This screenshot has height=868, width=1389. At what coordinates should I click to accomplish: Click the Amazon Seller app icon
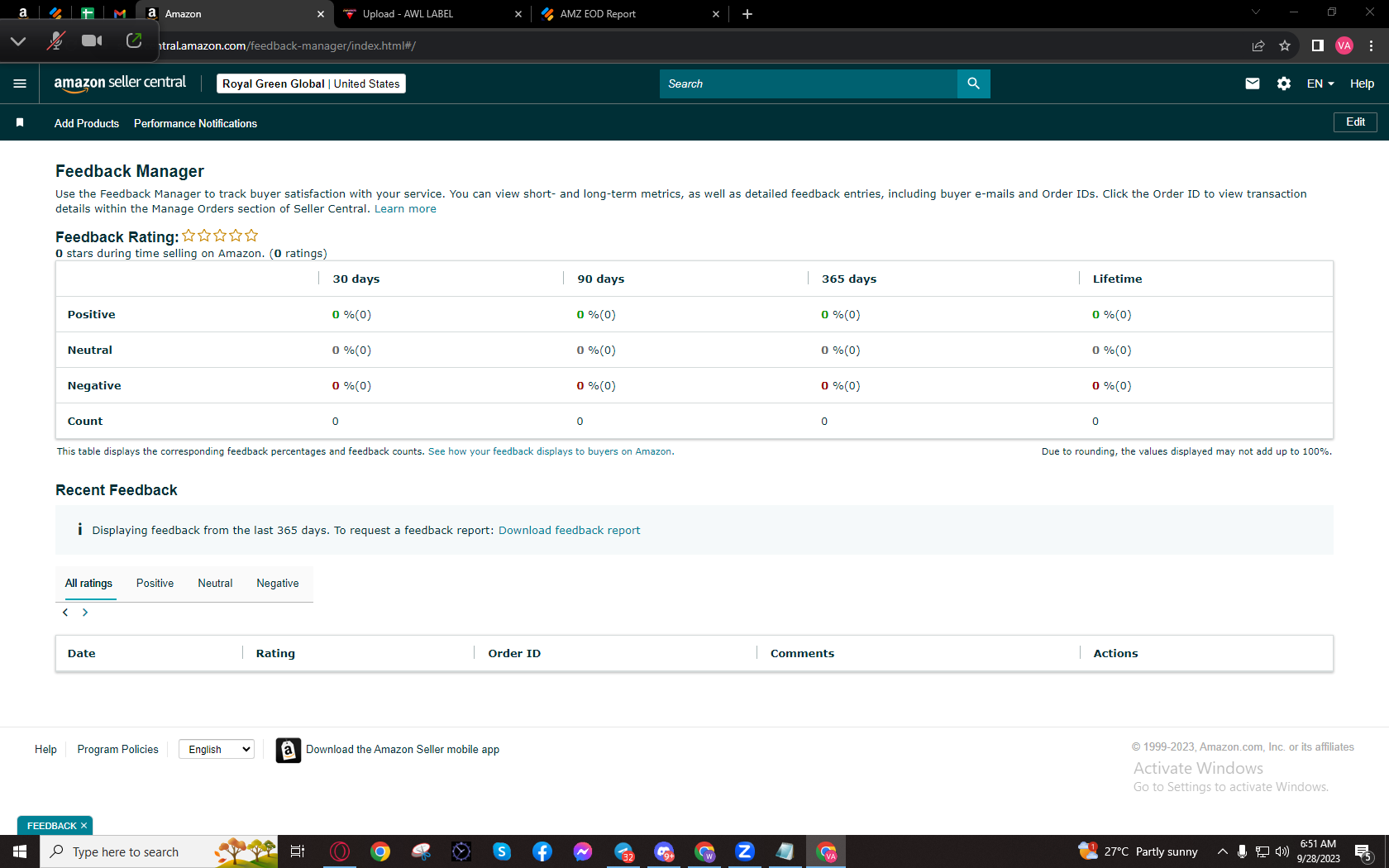point(288,750)
